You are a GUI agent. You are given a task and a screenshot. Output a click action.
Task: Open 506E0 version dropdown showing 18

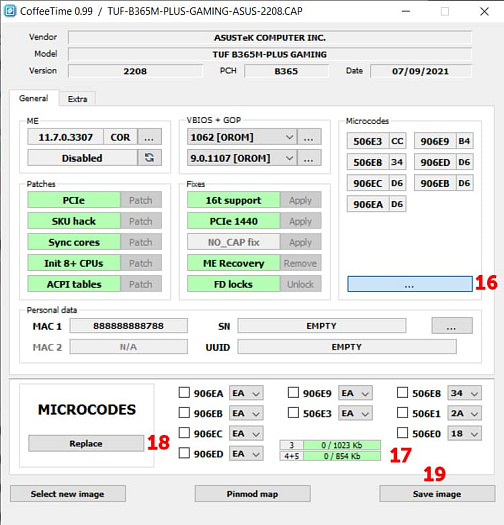coord(465,433)
